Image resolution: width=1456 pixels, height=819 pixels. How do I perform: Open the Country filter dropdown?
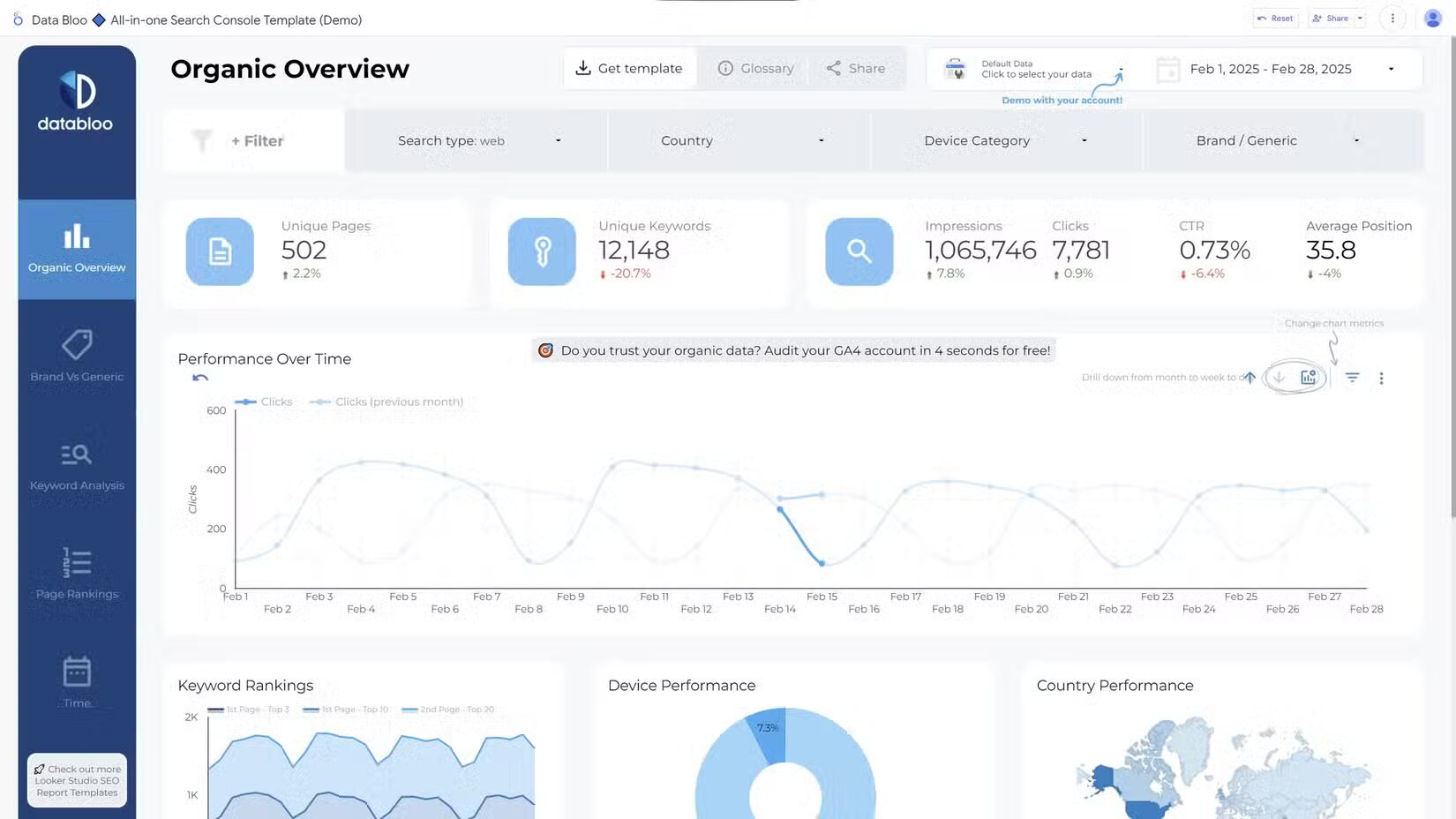click(x=740, y=140)
